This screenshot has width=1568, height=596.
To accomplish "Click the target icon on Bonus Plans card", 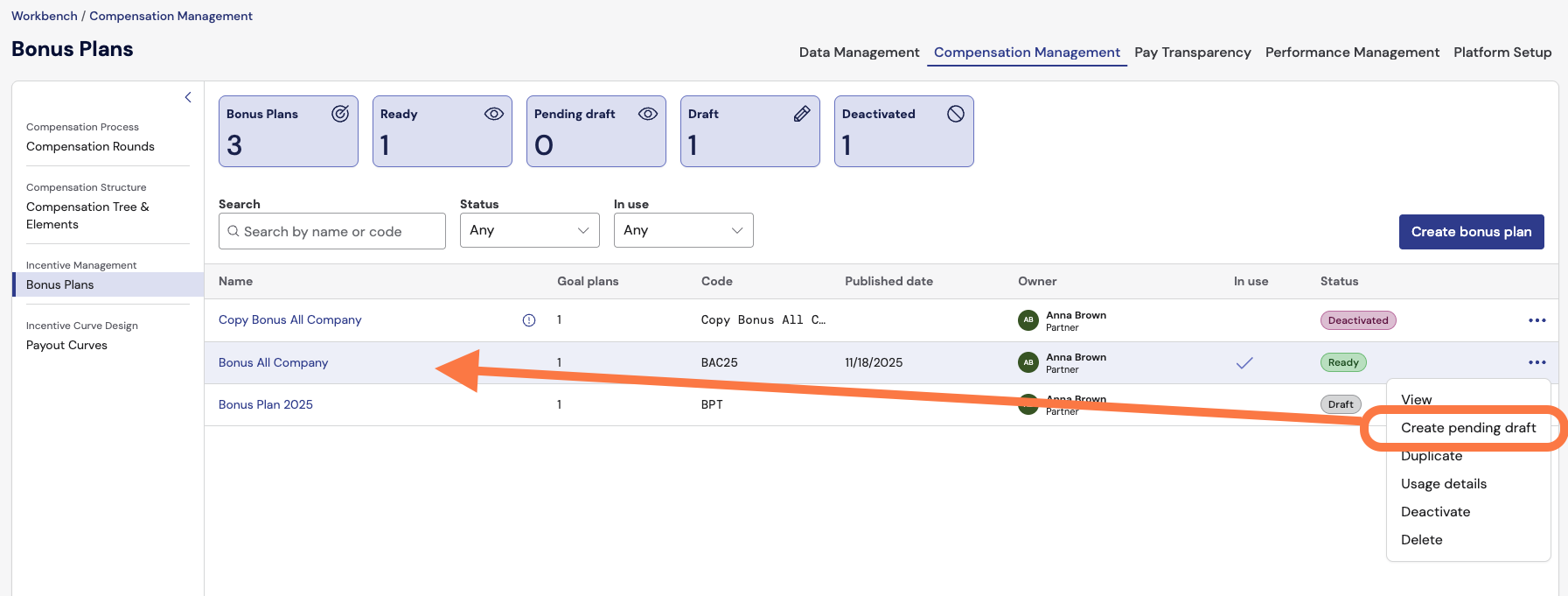I will (340, 114).
